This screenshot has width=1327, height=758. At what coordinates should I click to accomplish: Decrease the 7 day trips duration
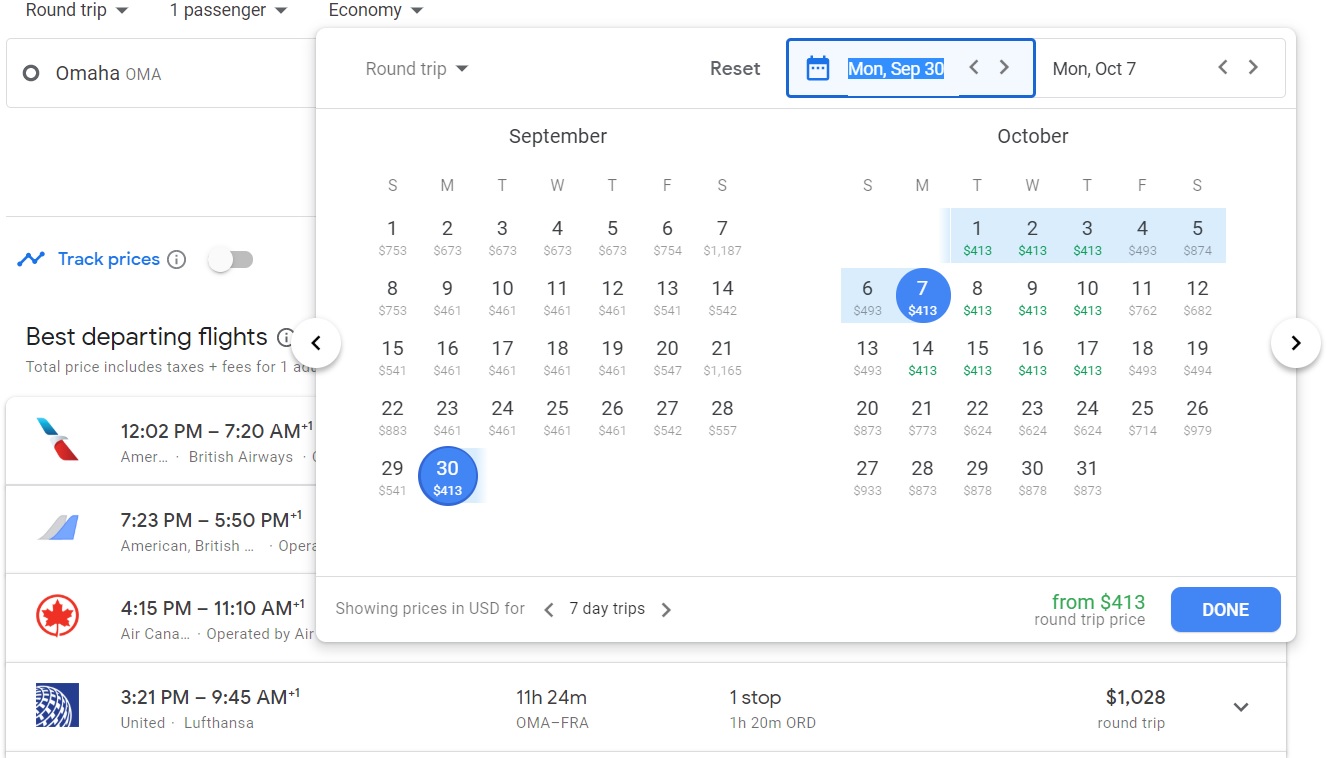pyautogui.click(x=549, y=610)
